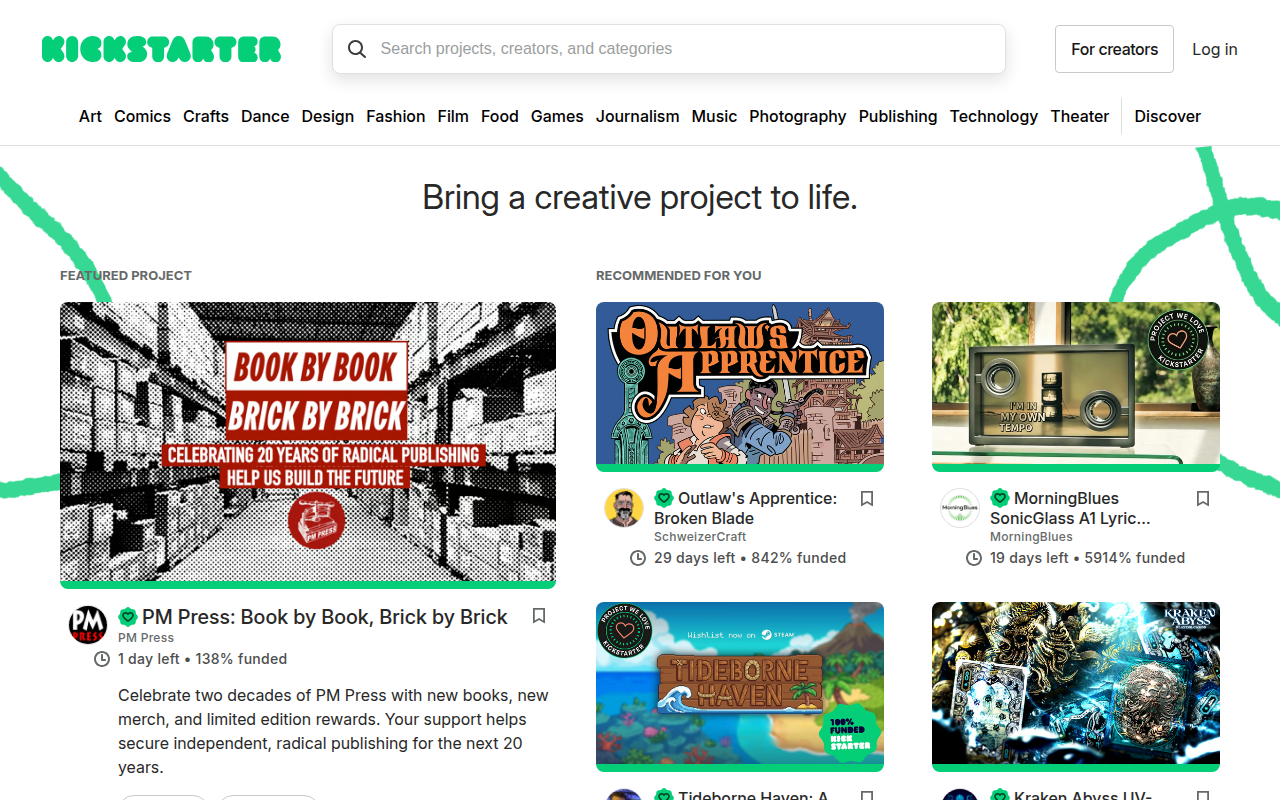Screen dimensions: 1280x800
Task: Click the search magnifier icon
Action: tap(357, 49)
